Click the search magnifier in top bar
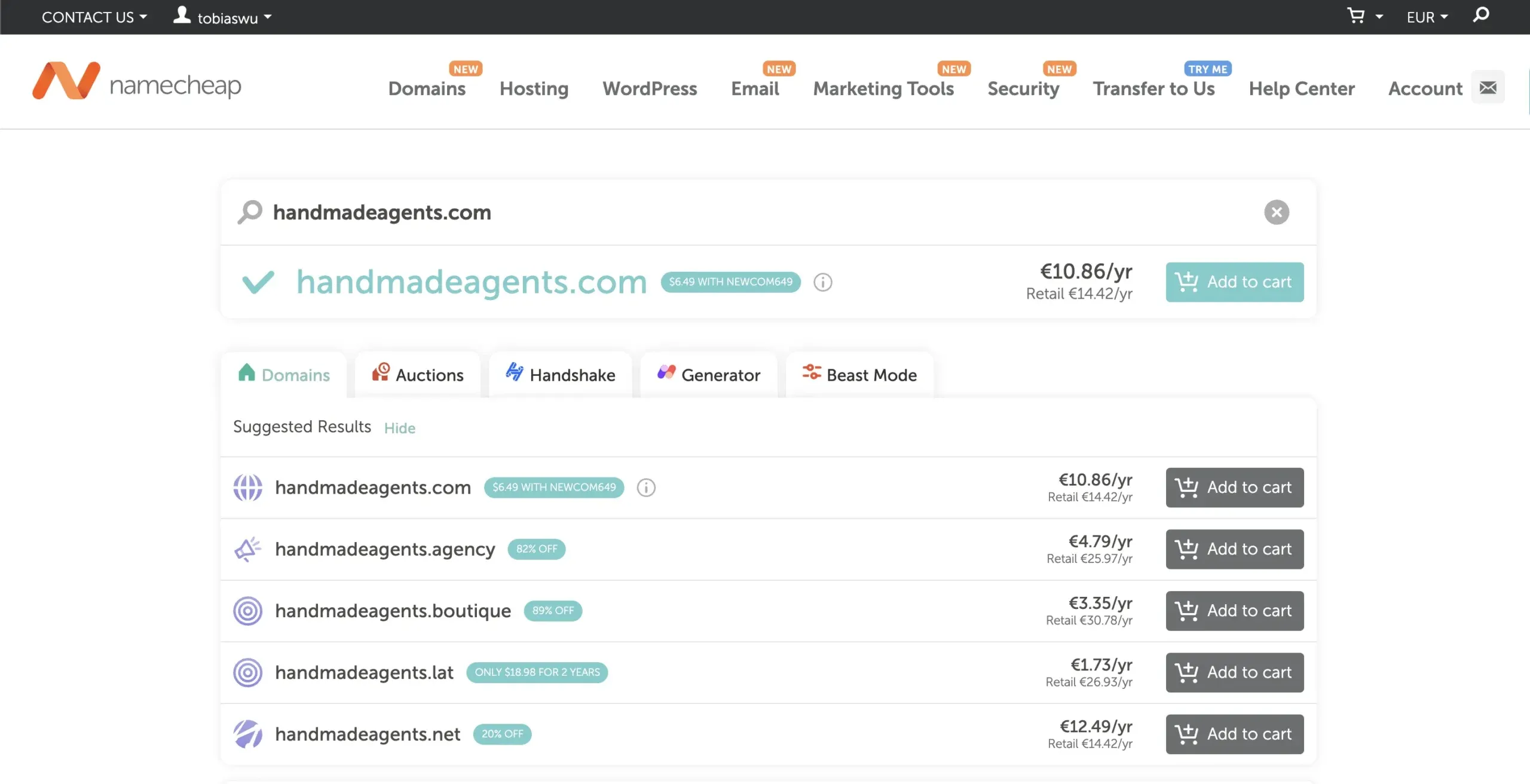This screenshot has height=784, width=1530. pos(1481,15)
